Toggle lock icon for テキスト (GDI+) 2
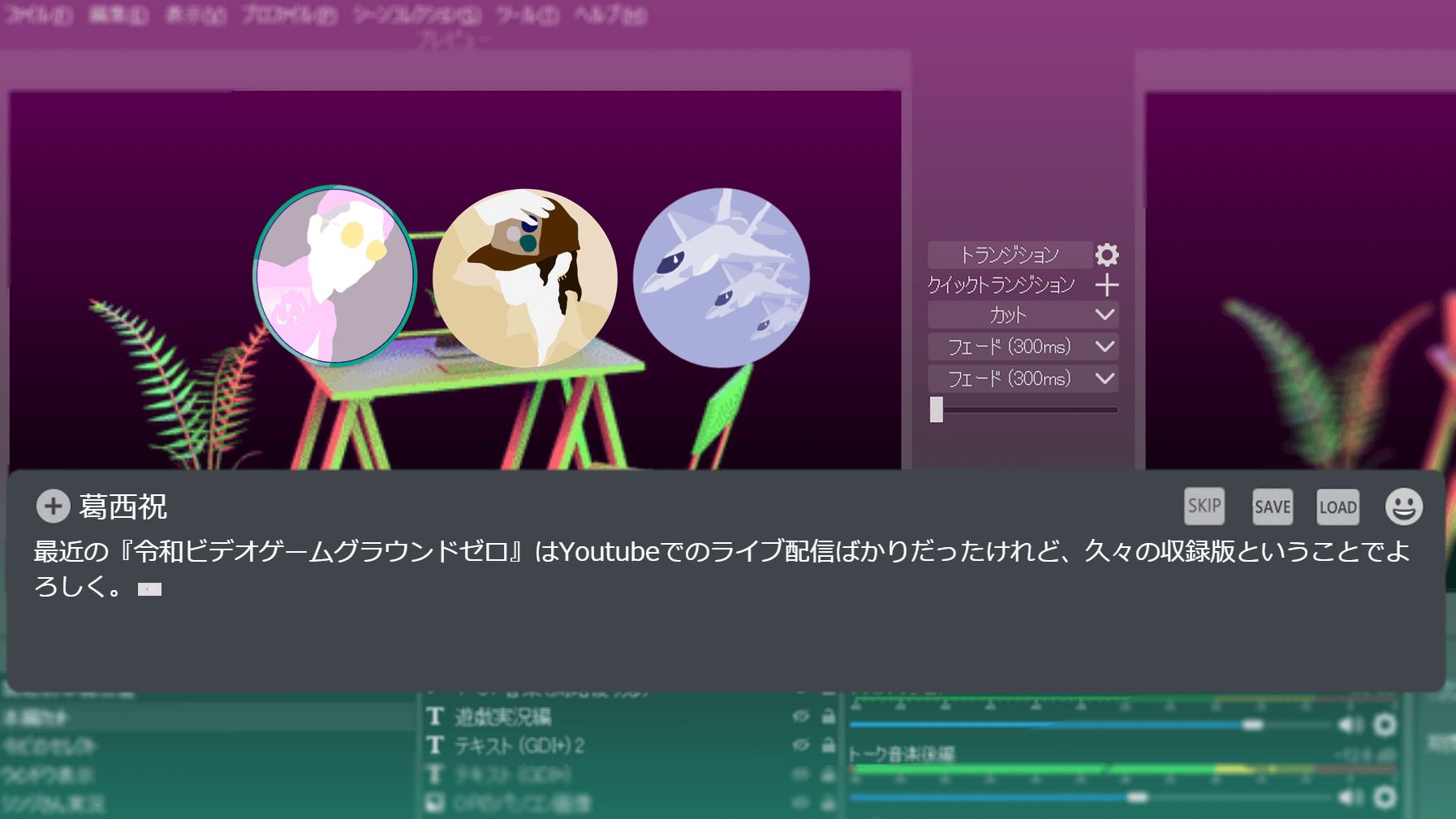Viewport: 1456px width, 819px height. [x=829, y=744]
